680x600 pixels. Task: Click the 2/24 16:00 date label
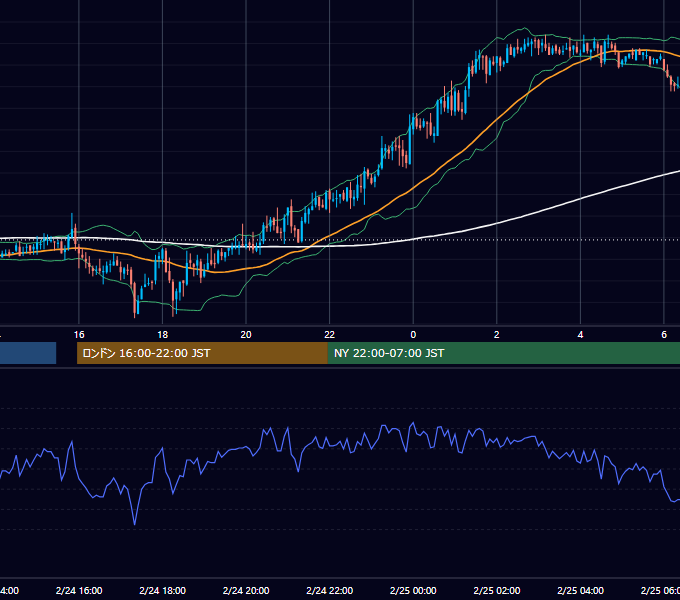(x=79, y=590)
